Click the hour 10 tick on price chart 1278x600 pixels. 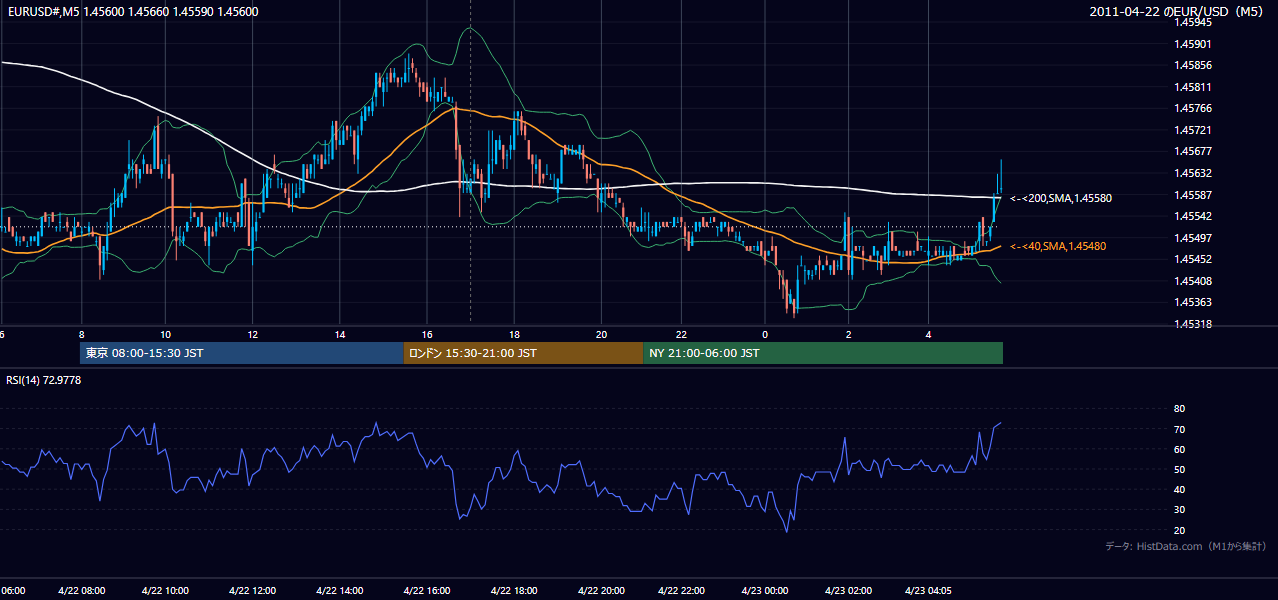tap(166, 334)
